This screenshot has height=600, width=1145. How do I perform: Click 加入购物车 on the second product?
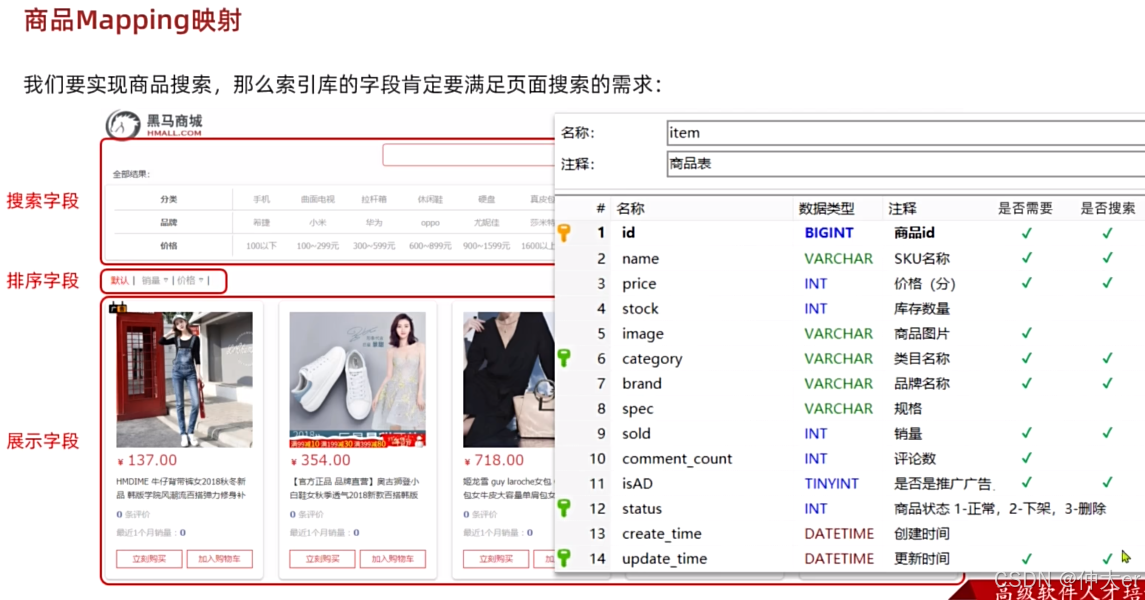394,560
